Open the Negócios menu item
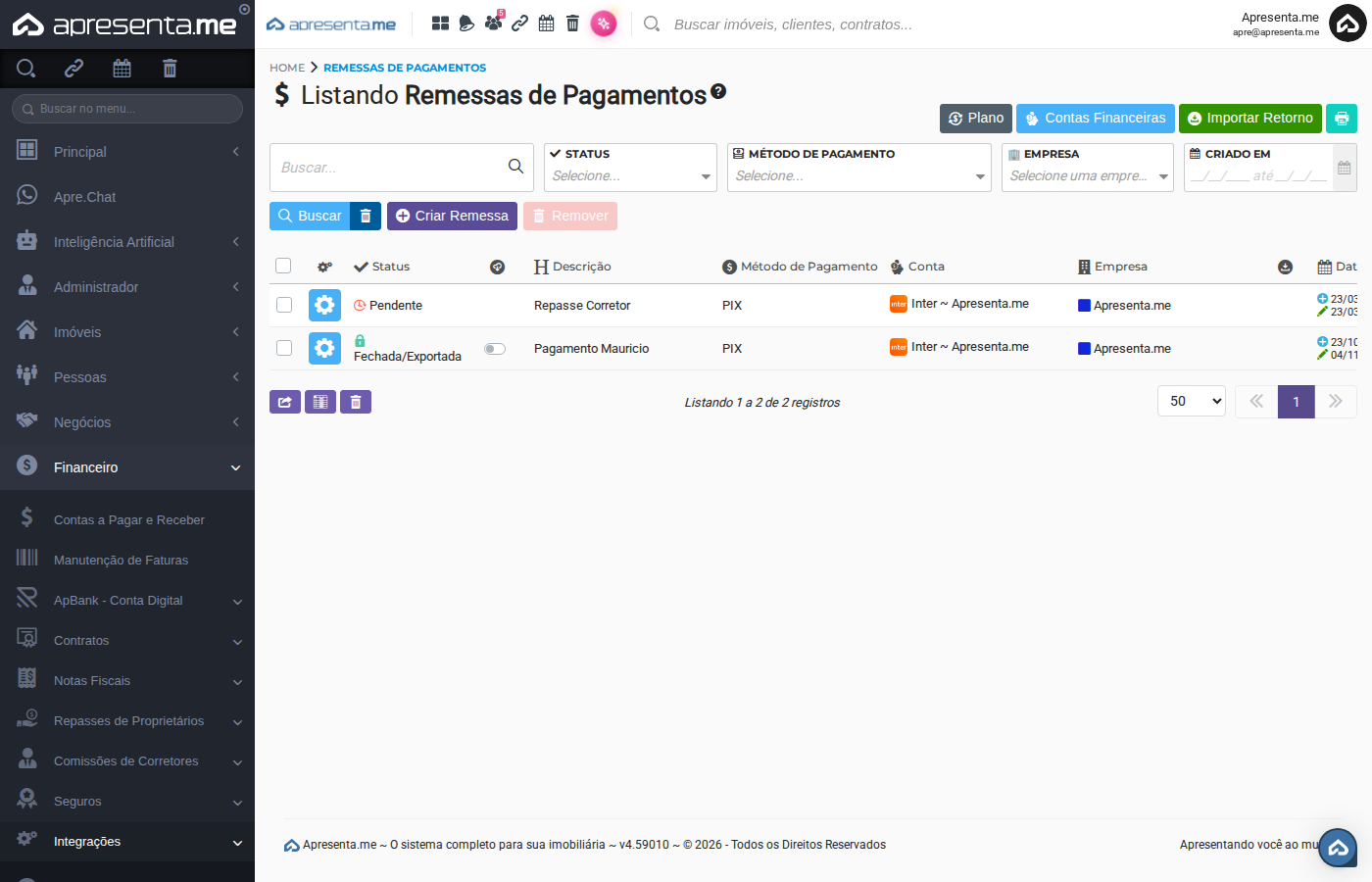Screen dimensions: 1372x882 pyautogui.click(x=127, y=422)
